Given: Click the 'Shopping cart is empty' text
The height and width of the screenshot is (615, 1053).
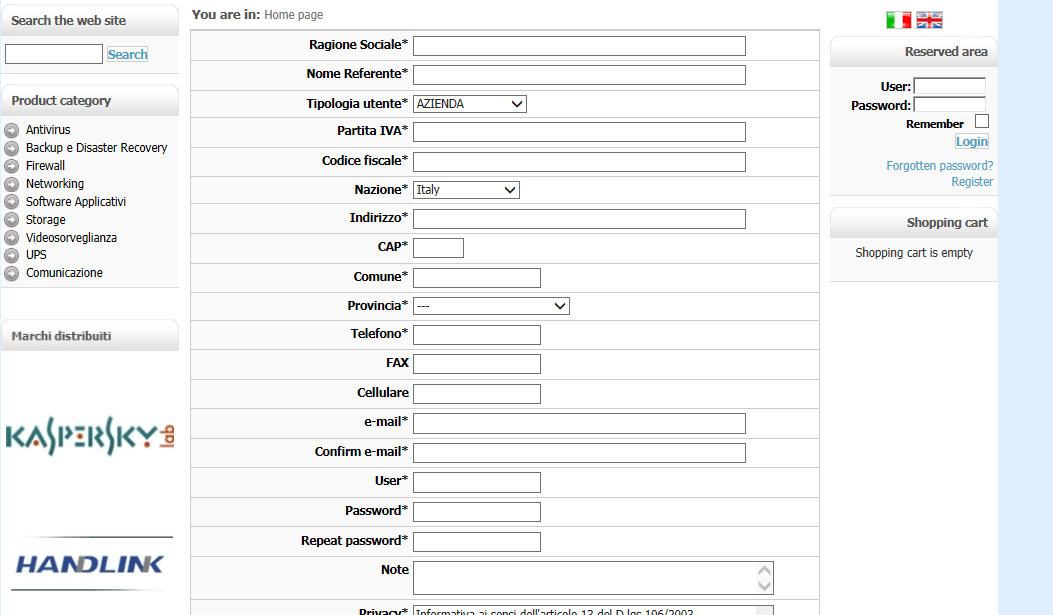Looking at the screenshot, I should pos(914,253).
